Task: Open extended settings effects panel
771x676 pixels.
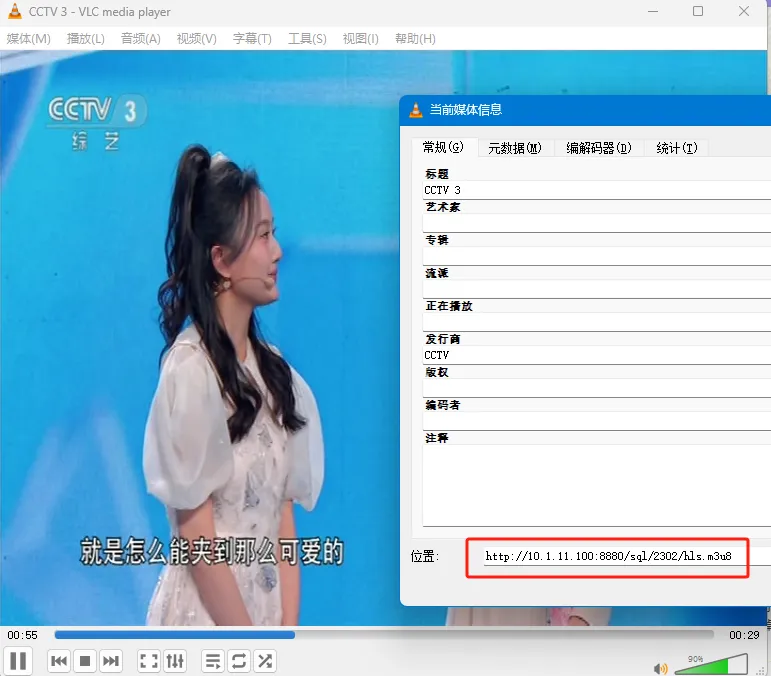Action: pyautogui.click(x=175, y=661)
